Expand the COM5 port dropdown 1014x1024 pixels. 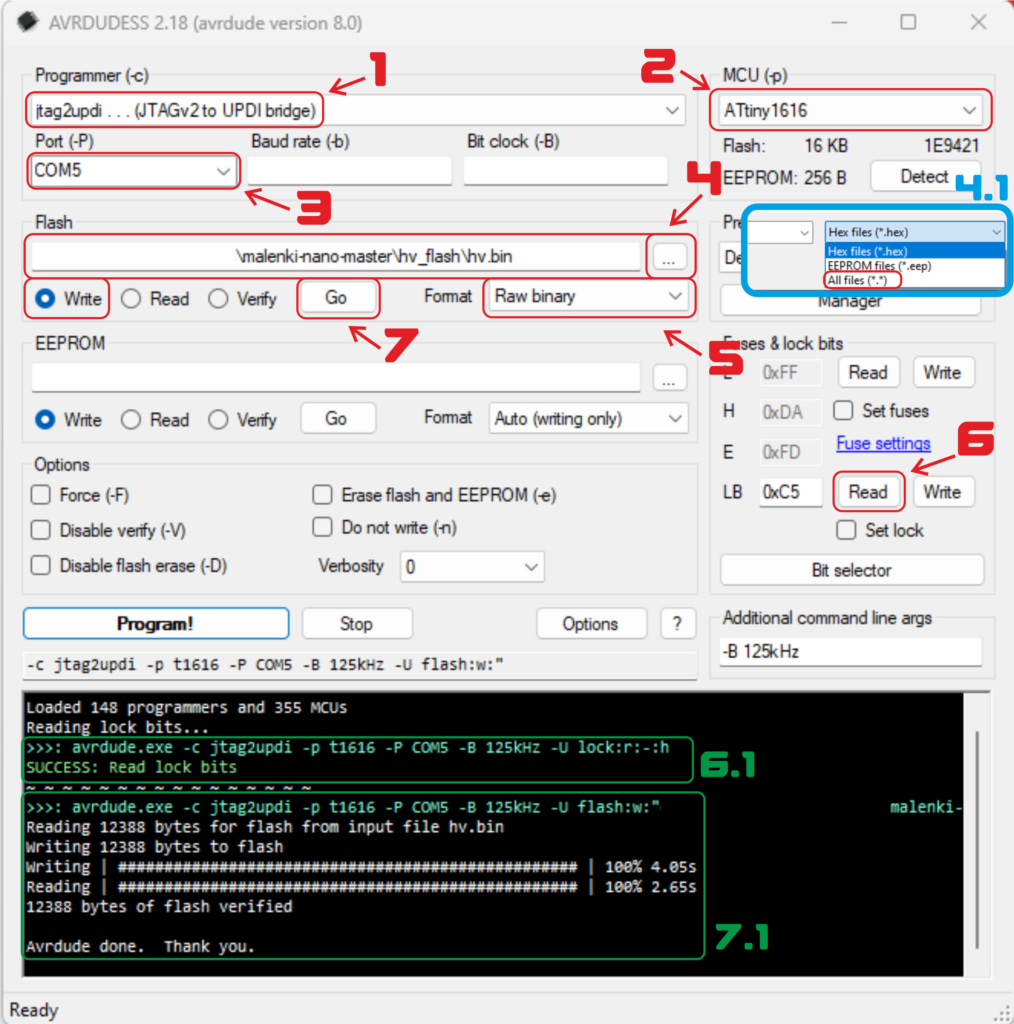point(133,171)
